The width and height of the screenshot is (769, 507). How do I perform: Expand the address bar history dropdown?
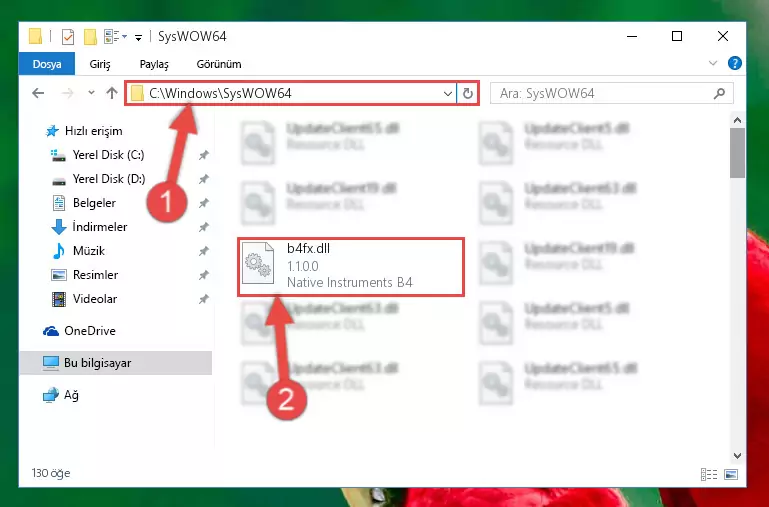tap(447, 93)
